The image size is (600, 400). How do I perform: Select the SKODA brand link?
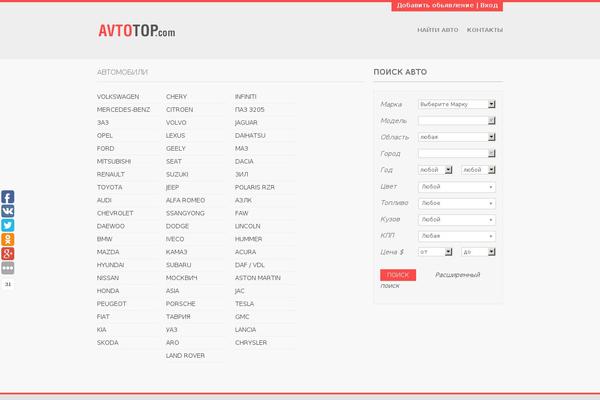pos(108,343)
